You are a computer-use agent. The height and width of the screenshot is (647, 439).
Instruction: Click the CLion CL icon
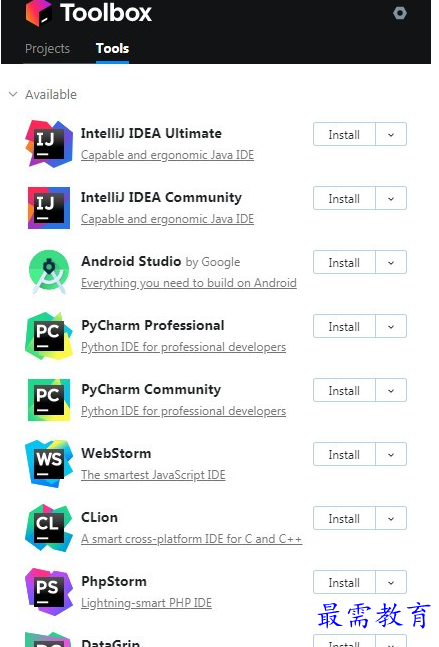49,528
